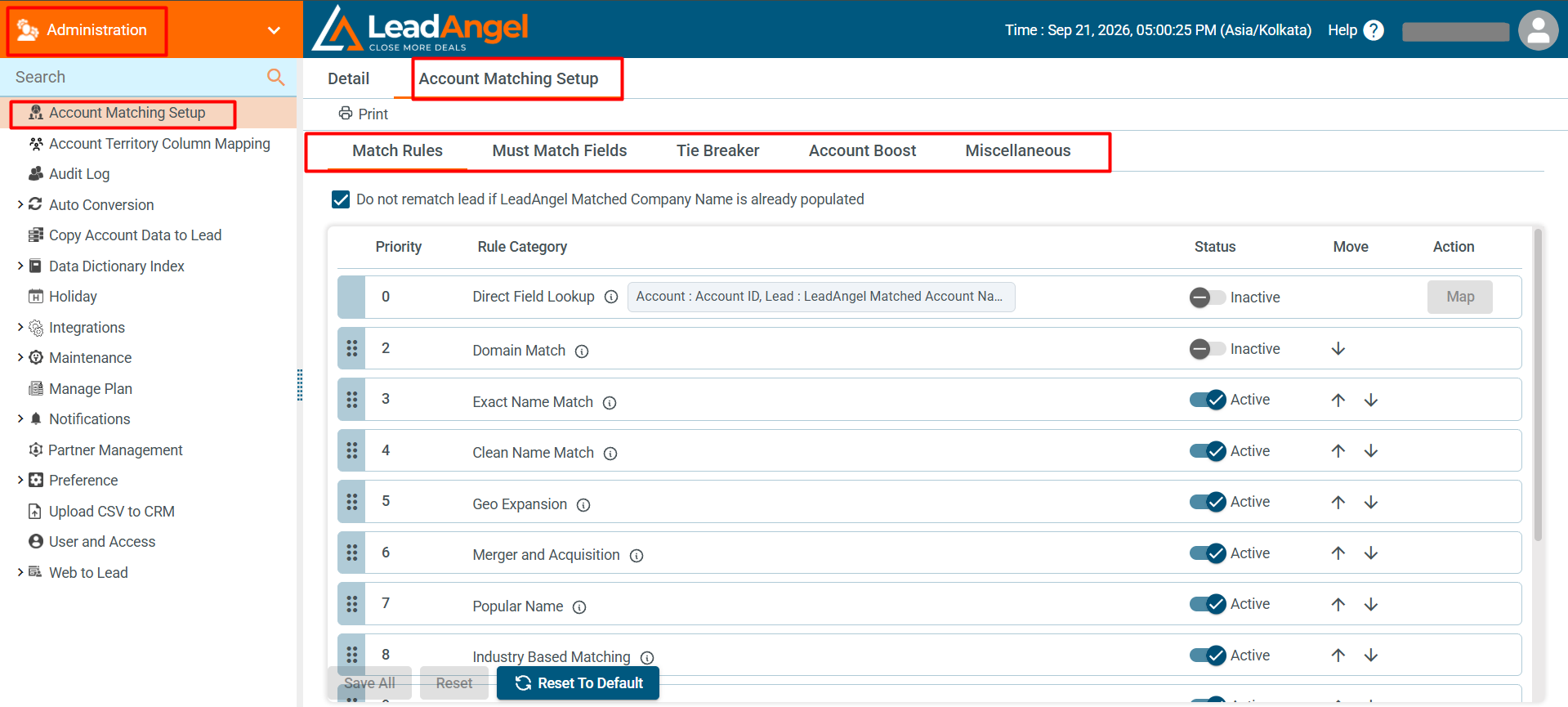Click the Direct Field Lookup mapping field

(821, 297)
